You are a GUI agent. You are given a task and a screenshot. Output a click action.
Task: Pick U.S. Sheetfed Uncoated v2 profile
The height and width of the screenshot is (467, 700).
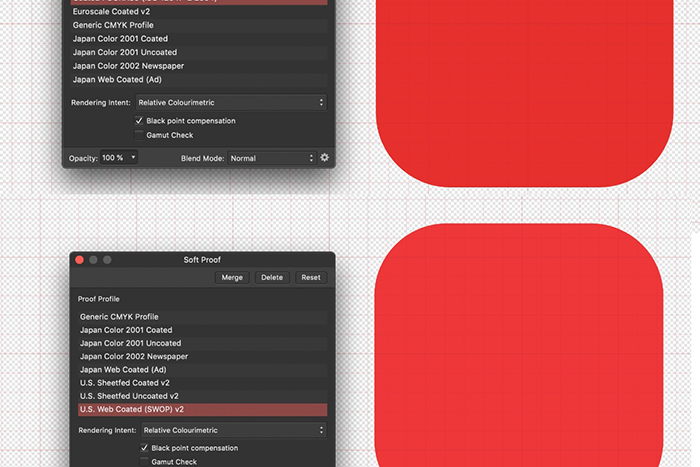[x=202, y=396]
